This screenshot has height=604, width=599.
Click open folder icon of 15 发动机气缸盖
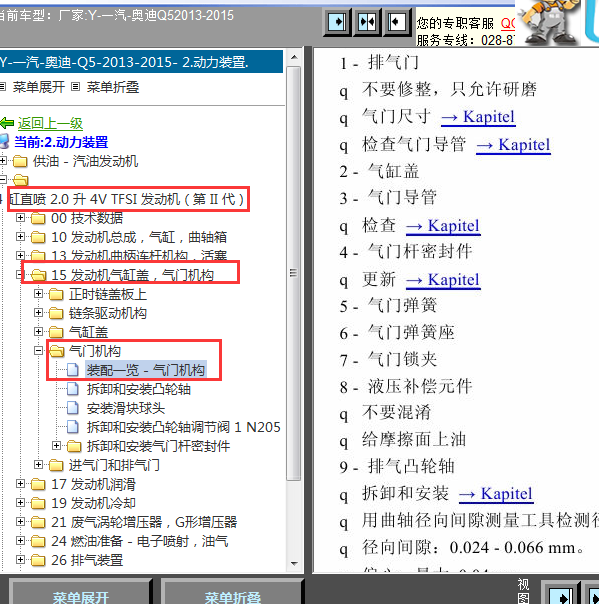pos(38,275)
